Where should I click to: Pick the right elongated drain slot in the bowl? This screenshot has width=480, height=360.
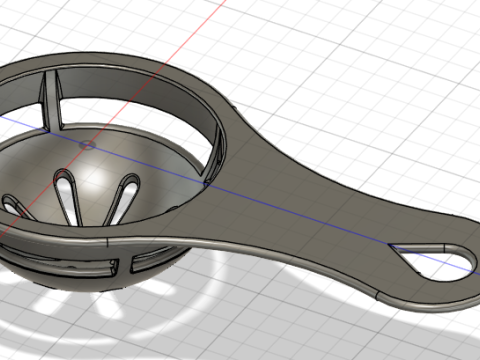pyautogui.click(x=123, y=198)
